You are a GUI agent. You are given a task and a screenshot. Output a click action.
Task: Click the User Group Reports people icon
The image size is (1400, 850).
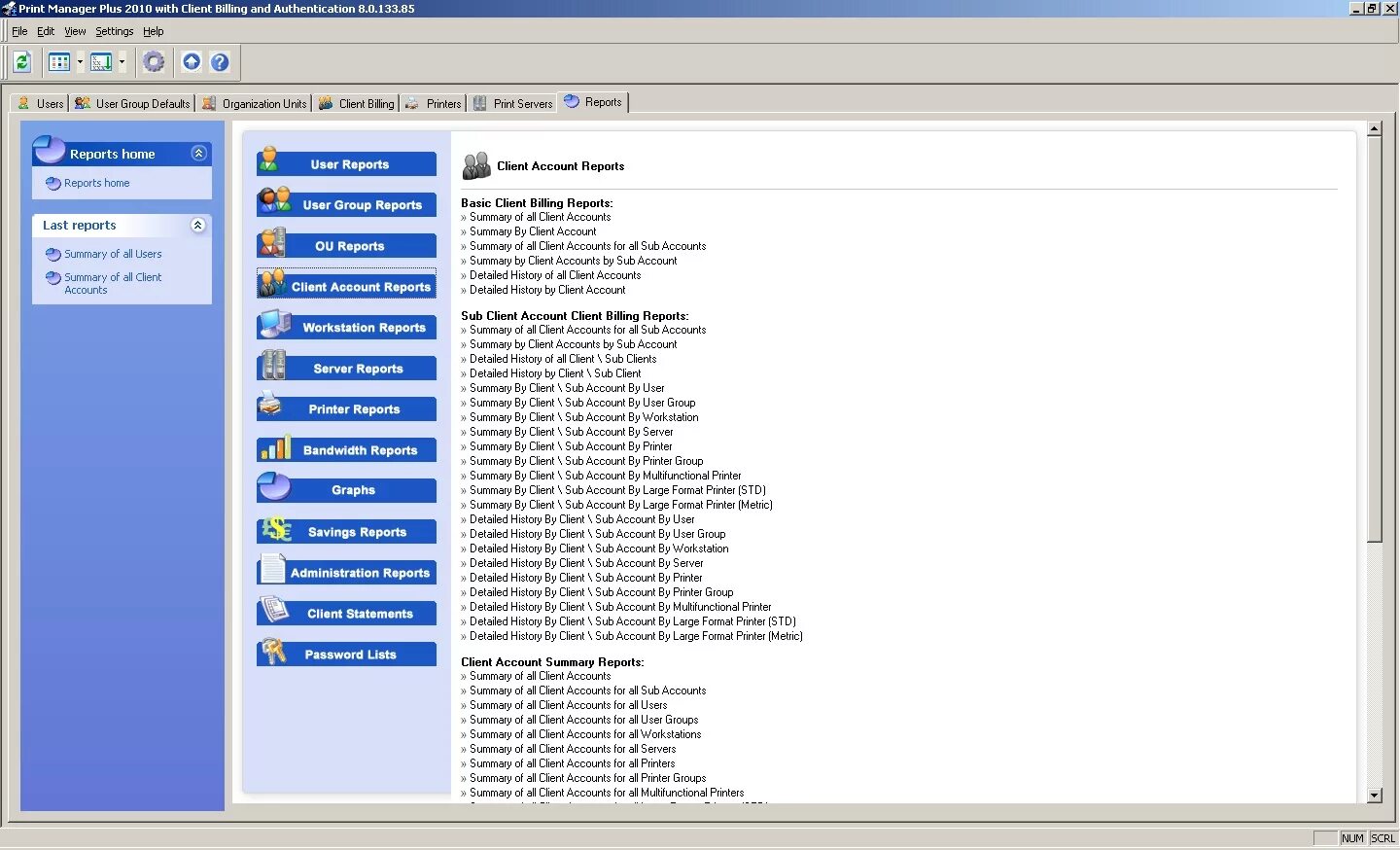[275, 200]
